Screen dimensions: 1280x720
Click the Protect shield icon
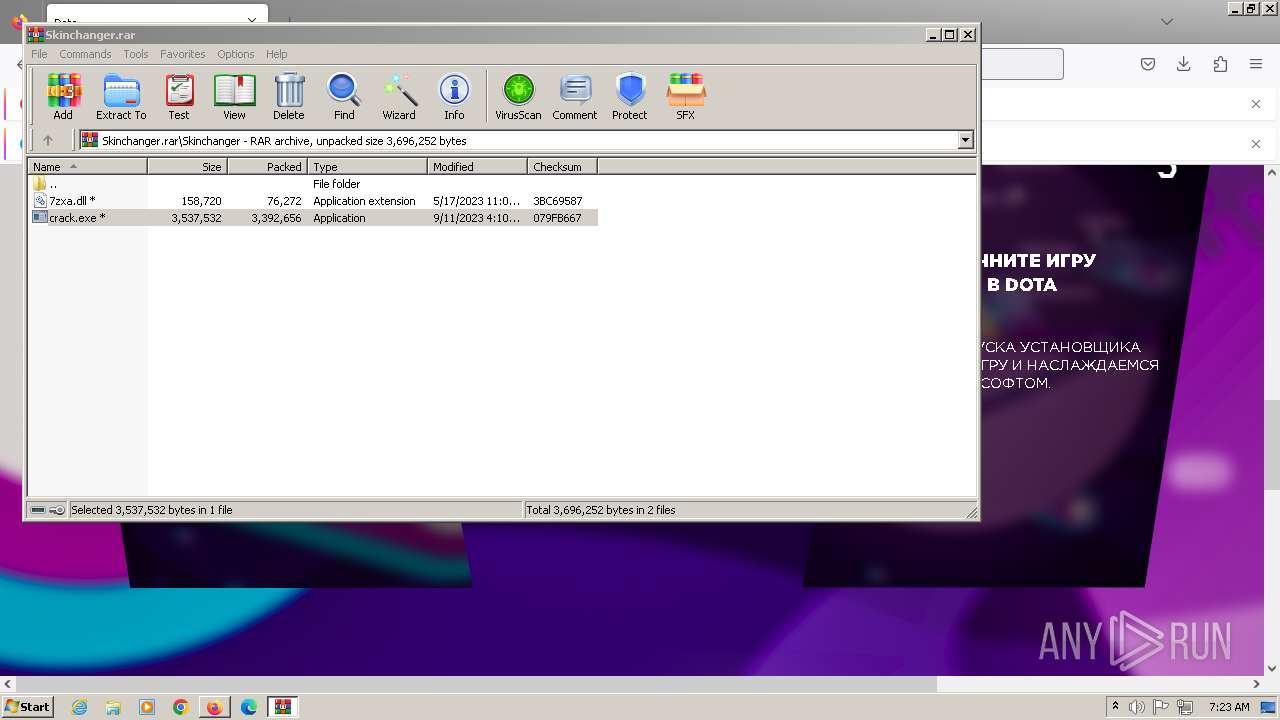point(630,97)
